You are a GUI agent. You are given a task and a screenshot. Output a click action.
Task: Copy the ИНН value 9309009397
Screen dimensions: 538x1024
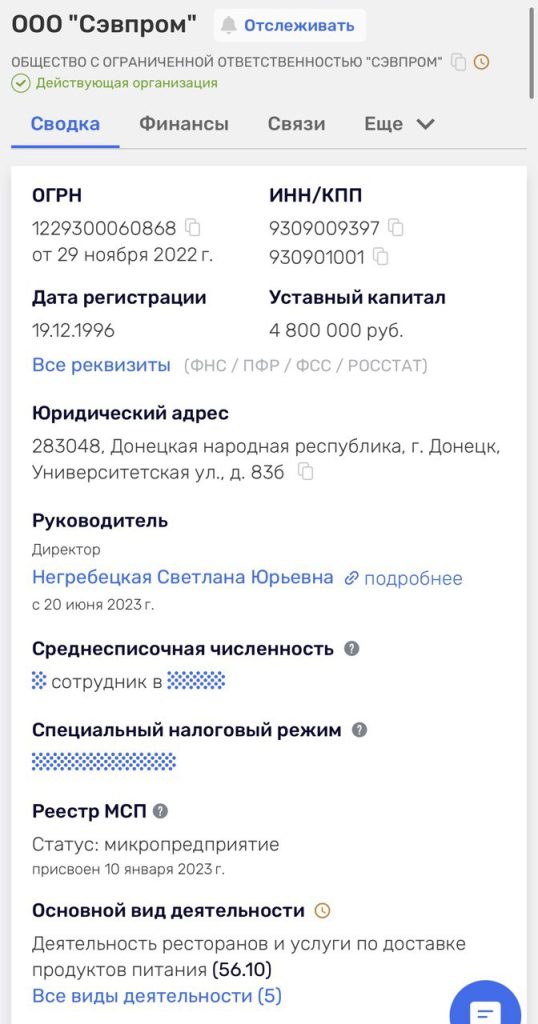[x=396, y=227]
